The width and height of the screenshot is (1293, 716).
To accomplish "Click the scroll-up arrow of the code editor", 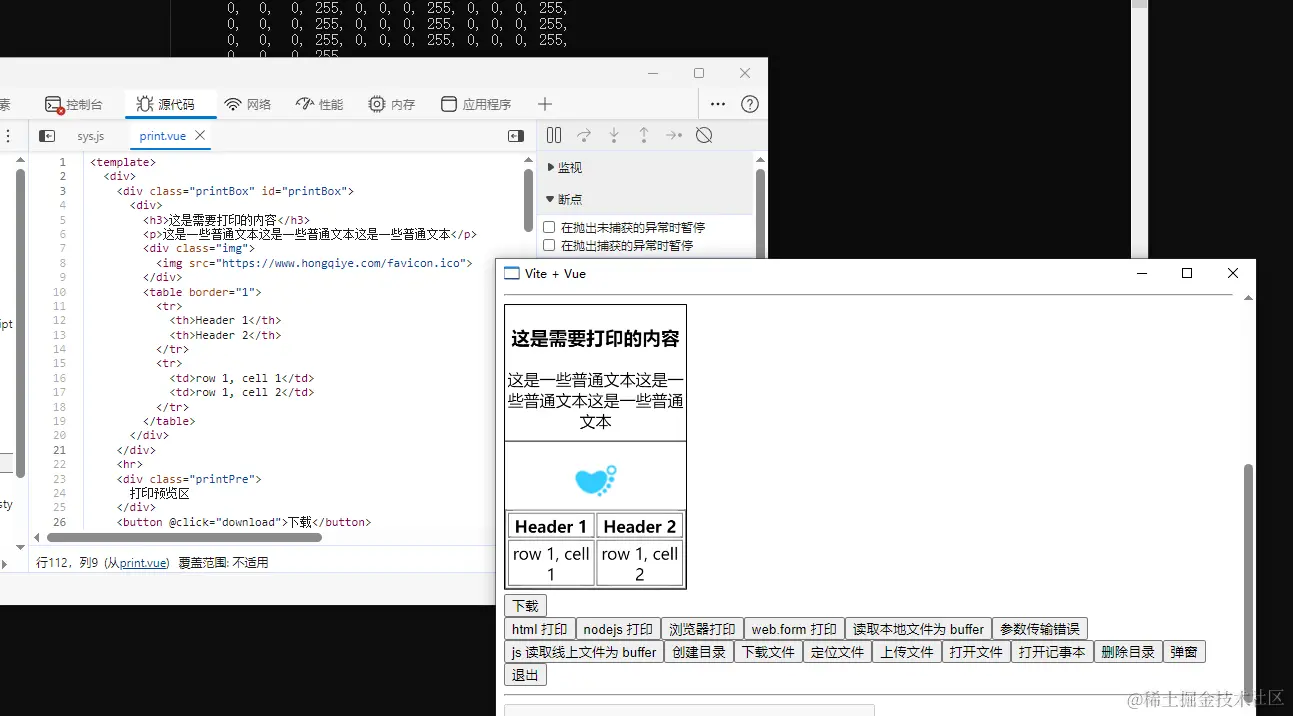I will pyautogui.click(x=528, y=160).
